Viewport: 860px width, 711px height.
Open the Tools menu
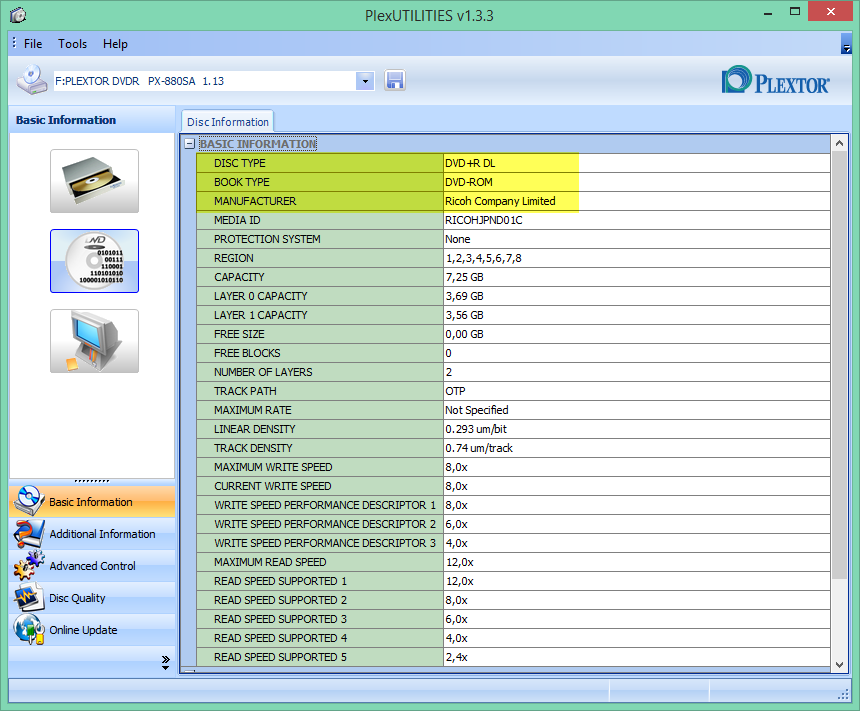[72, 44]
